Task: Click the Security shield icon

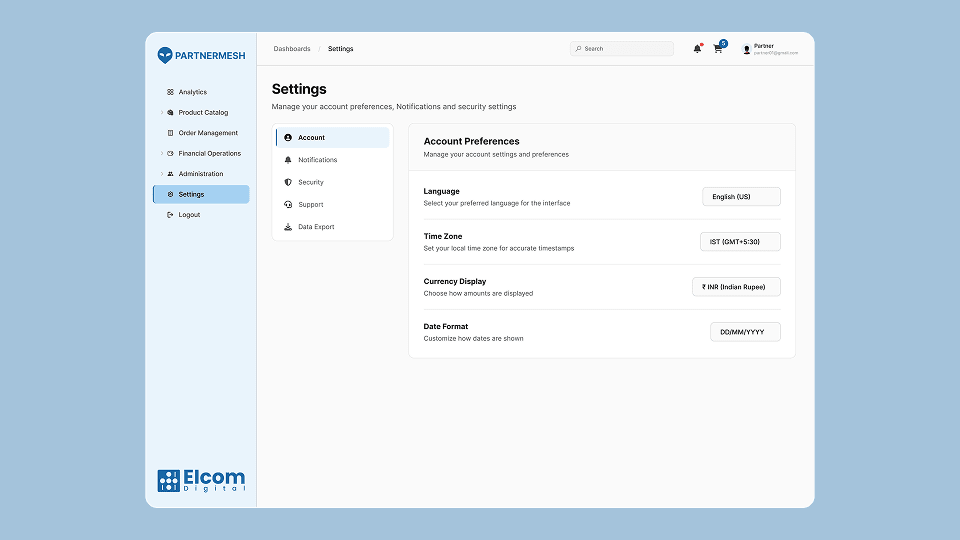Action: coord(288,182)
